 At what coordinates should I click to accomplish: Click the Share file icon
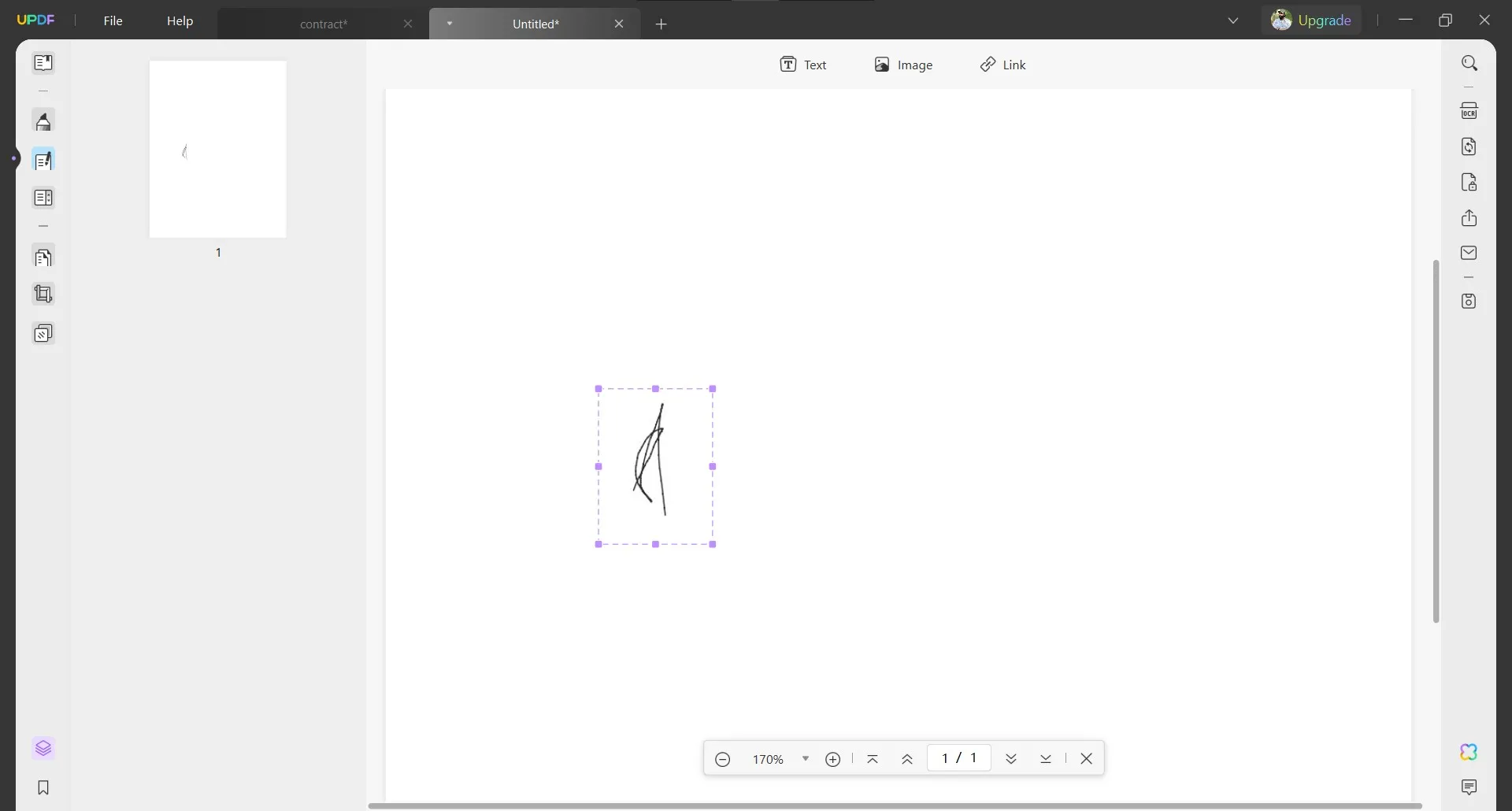tap(1469, 218)
